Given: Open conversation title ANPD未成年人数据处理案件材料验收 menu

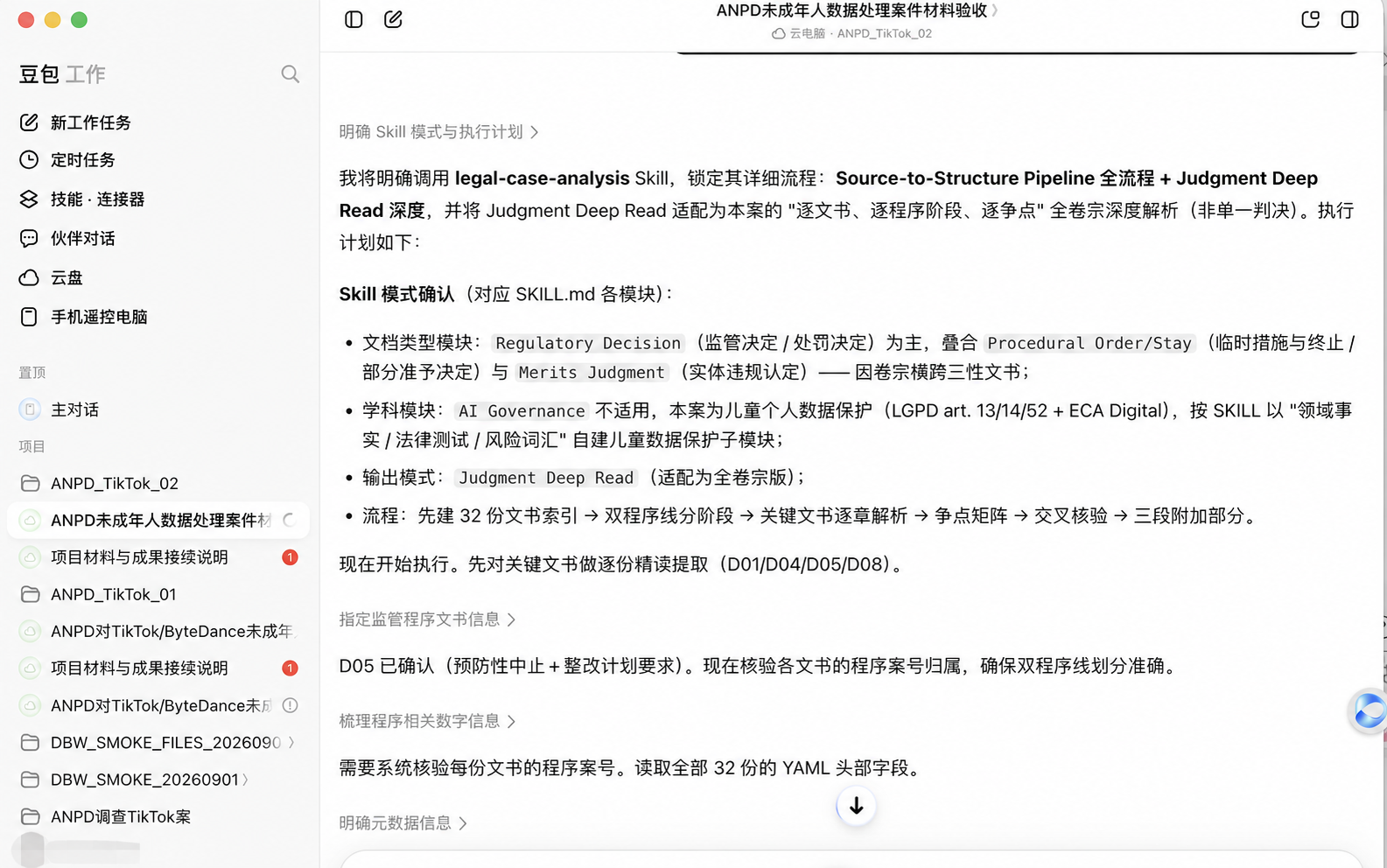Looking at the screenshot, I should coord(857,10).
